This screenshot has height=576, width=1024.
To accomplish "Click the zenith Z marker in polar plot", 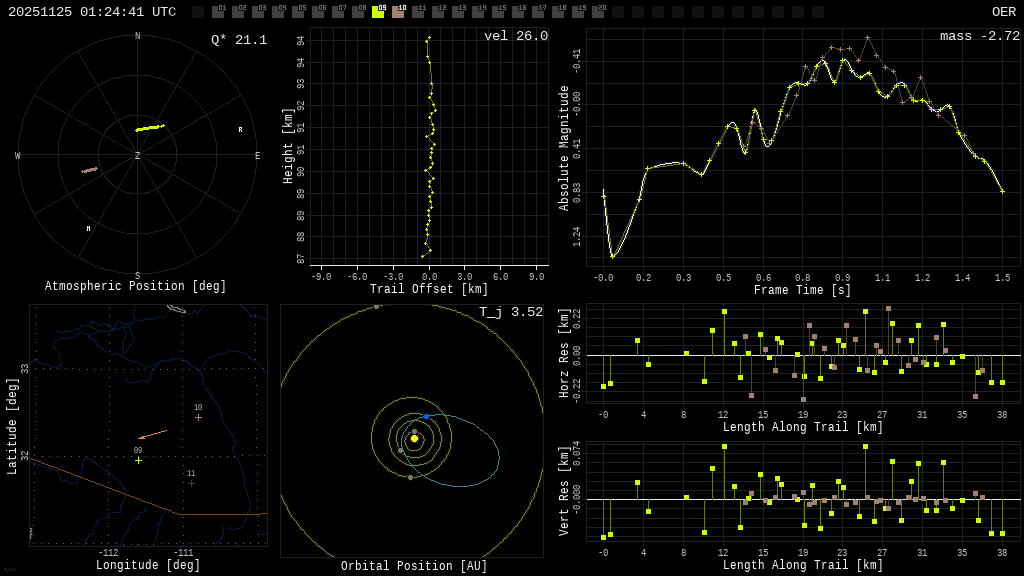I will tap(138, 156).
